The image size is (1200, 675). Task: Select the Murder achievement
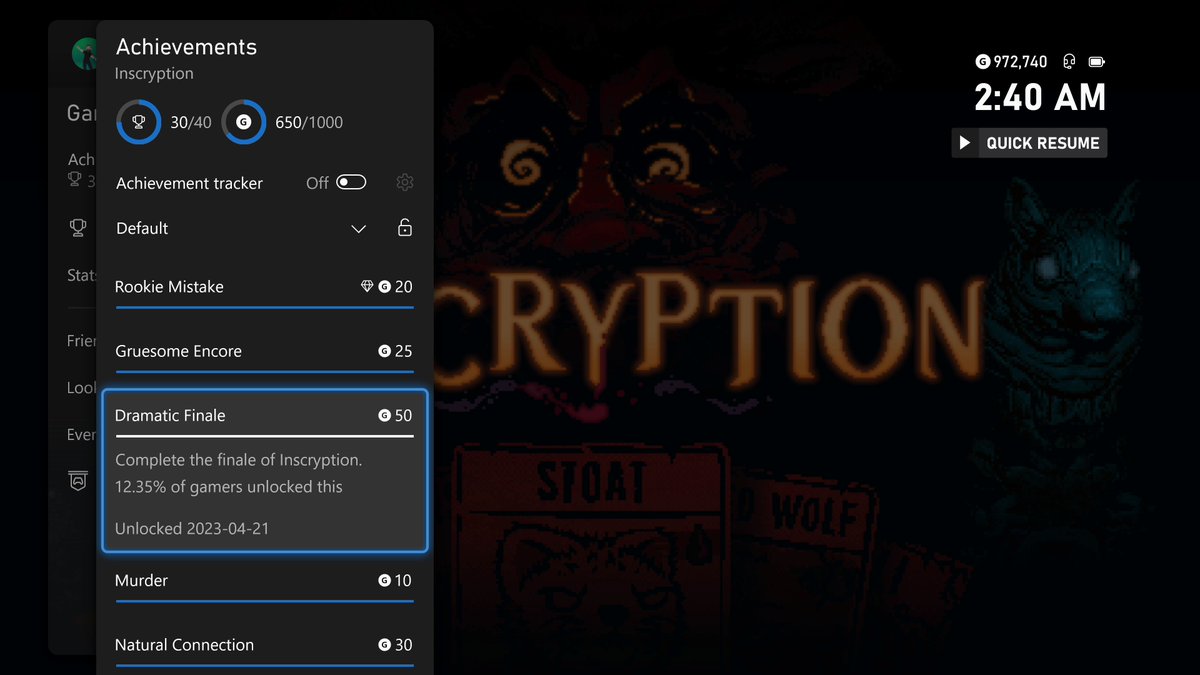click(x=264, y=582)
